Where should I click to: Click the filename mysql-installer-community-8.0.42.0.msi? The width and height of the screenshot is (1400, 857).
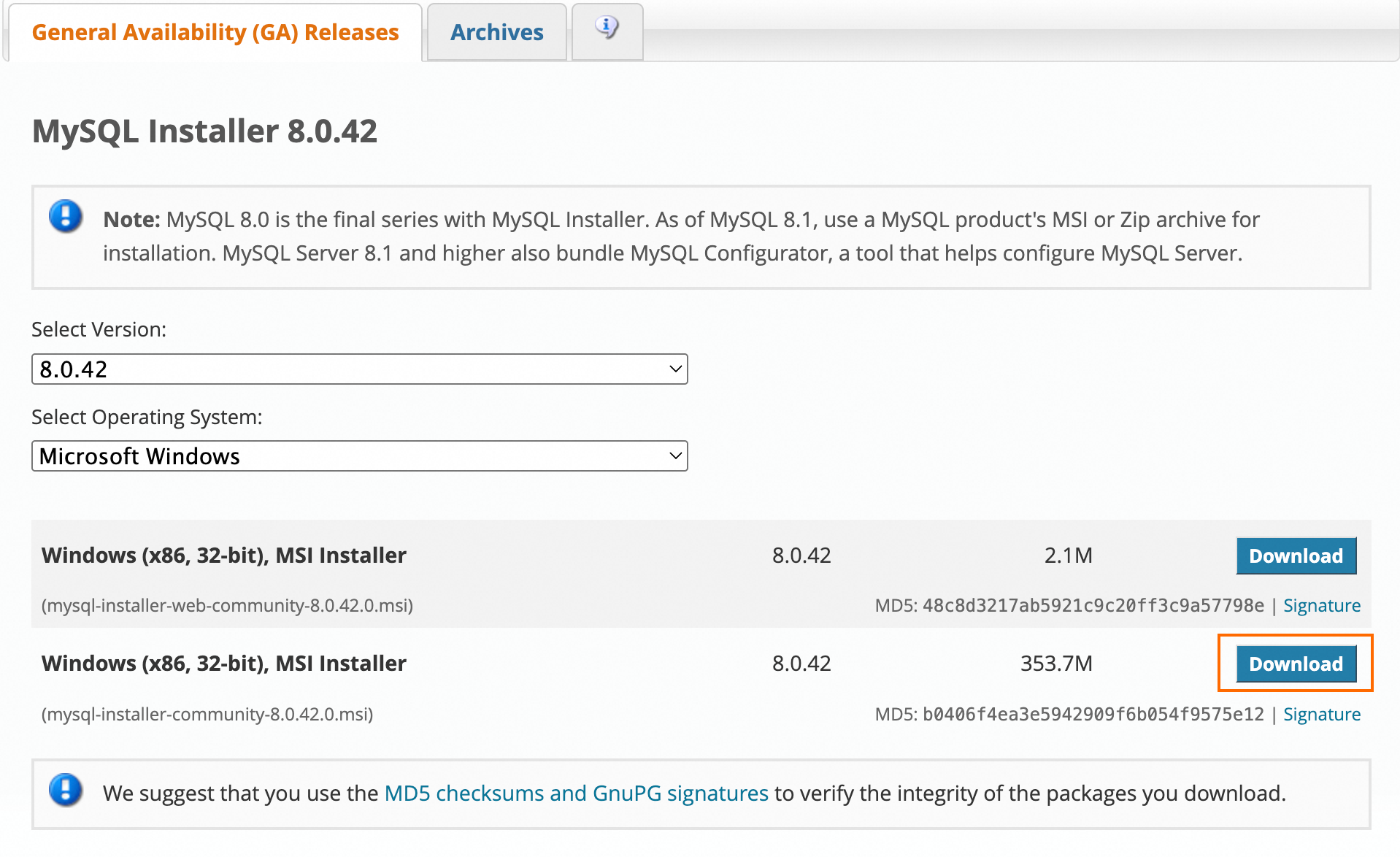pyautogui.click(x=207, y=715)
